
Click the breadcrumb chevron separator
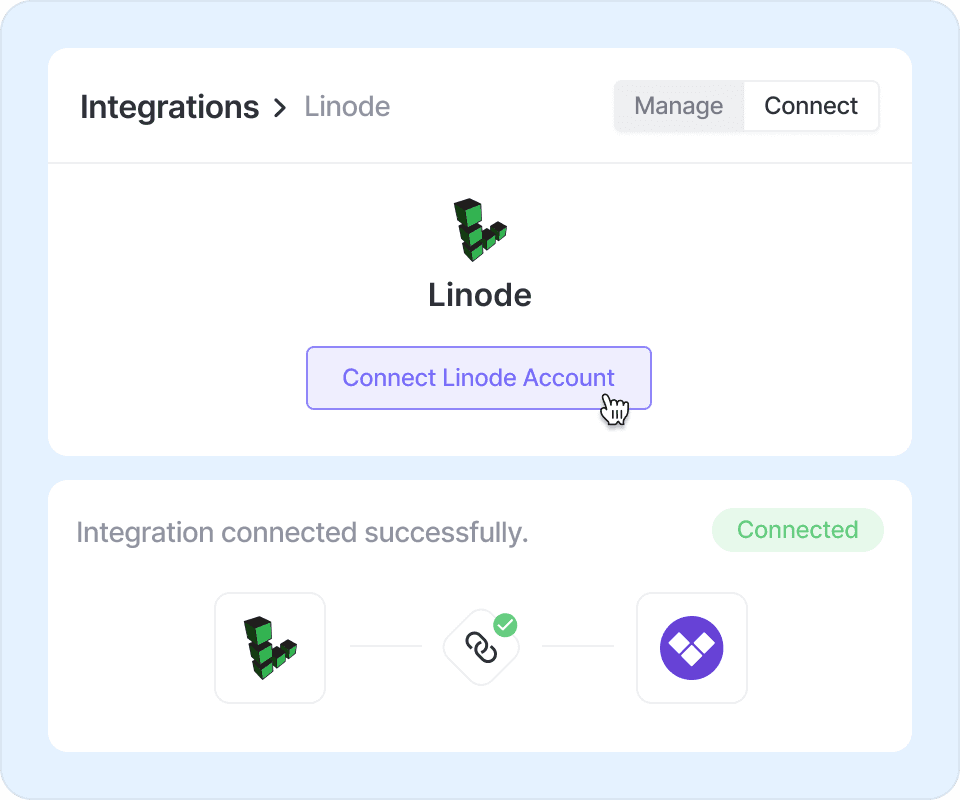pos(281,107)
